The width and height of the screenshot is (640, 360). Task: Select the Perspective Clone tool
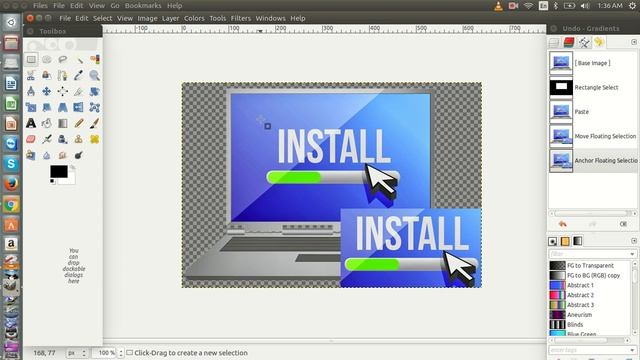click(31, 155)
